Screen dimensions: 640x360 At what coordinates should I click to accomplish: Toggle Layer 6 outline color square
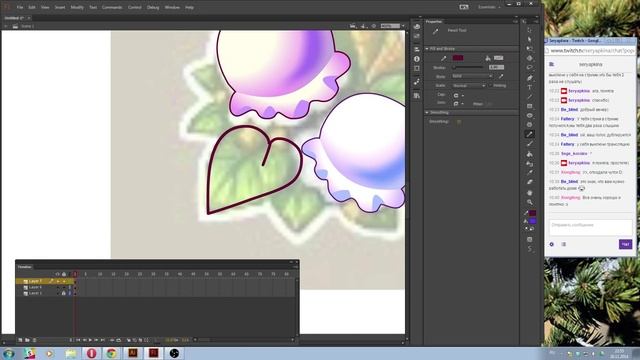point(70,287)
